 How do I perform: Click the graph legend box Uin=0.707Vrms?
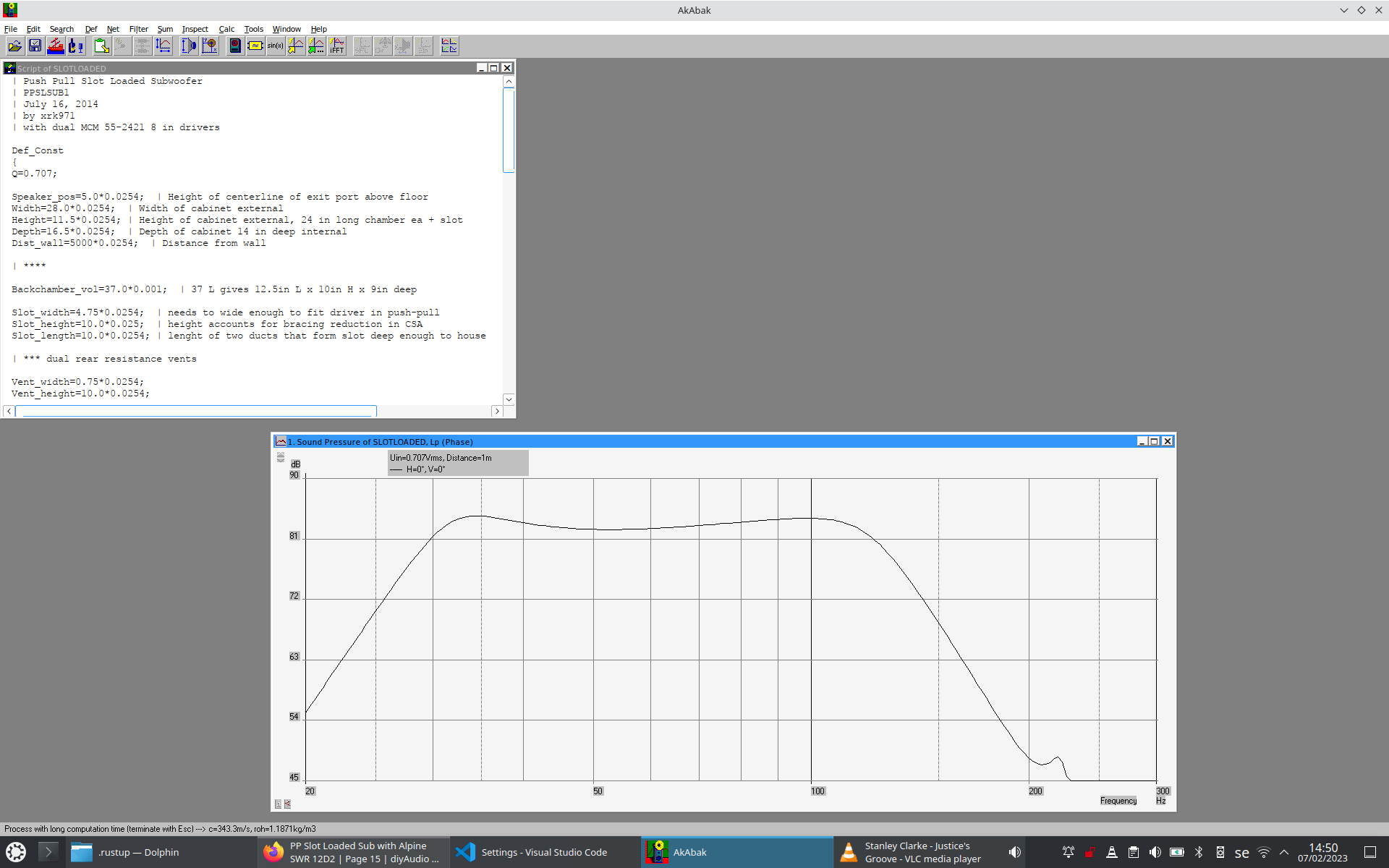click(x=458, y=463)
